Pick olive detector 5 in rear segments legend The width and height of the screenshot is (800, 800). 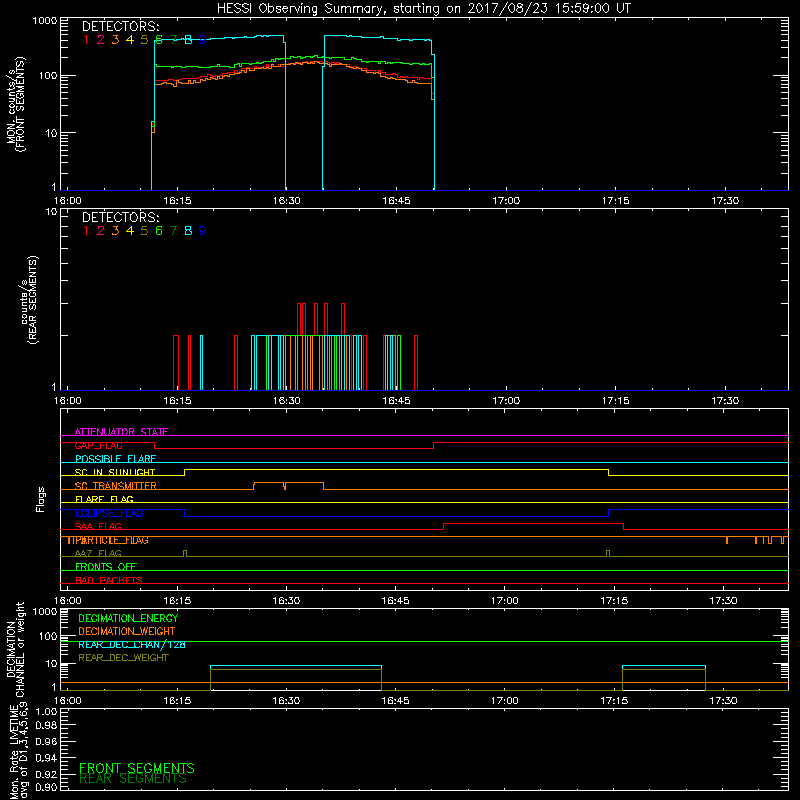click(144, 231)
